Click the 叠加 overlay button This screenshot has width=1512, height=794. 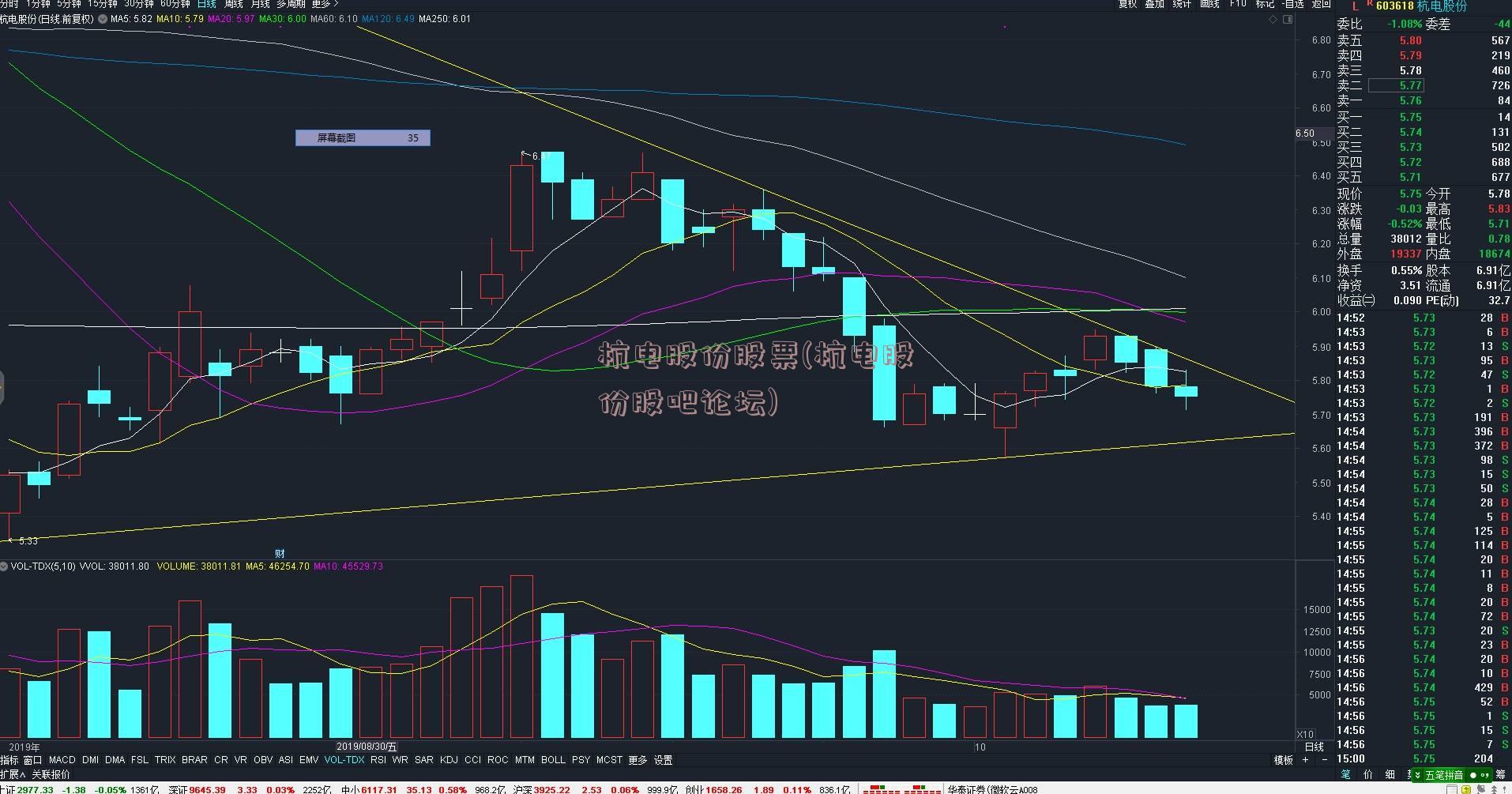click(1154, 4)
